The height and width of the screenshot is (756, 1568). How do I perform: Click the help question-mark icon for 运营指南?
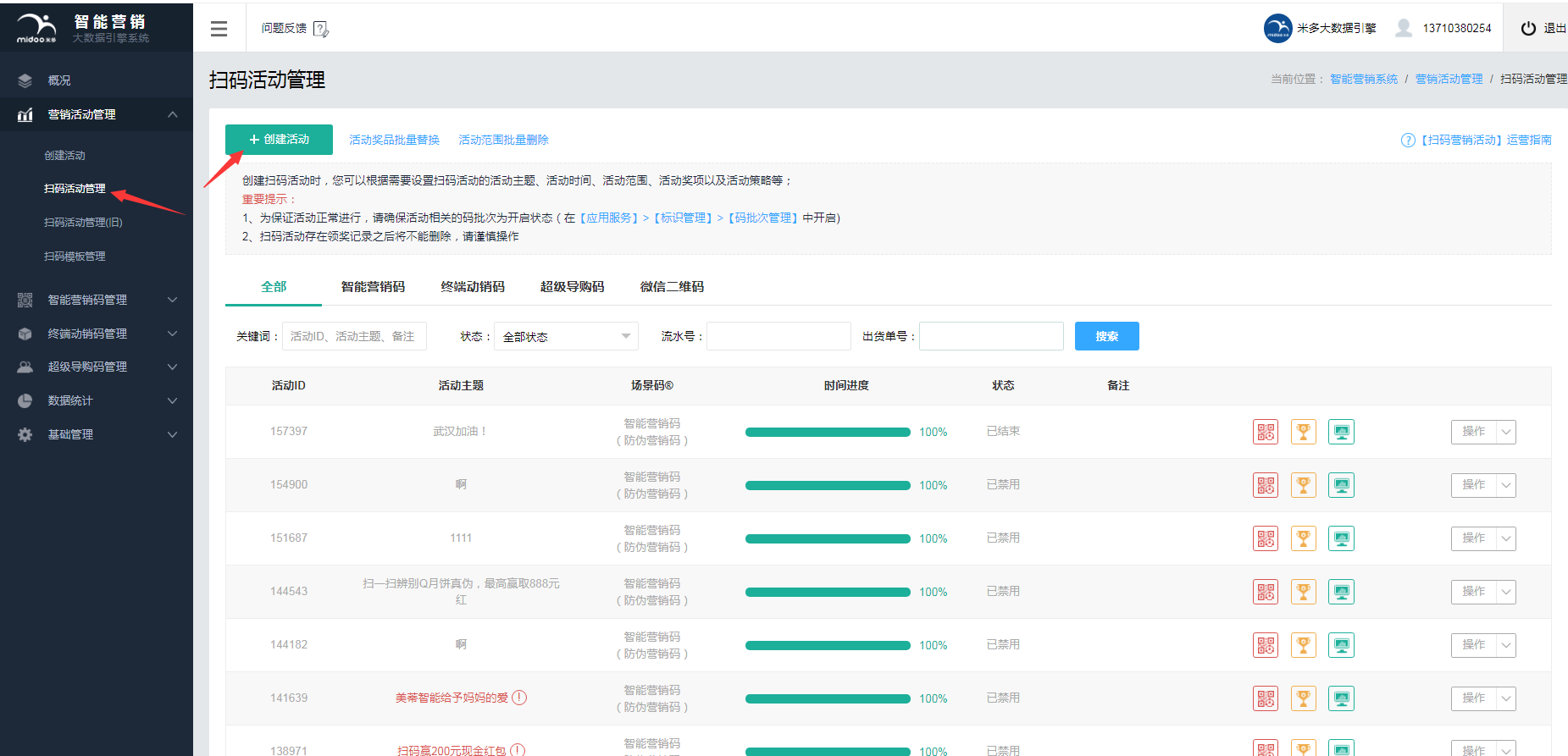pos(1408,141)
